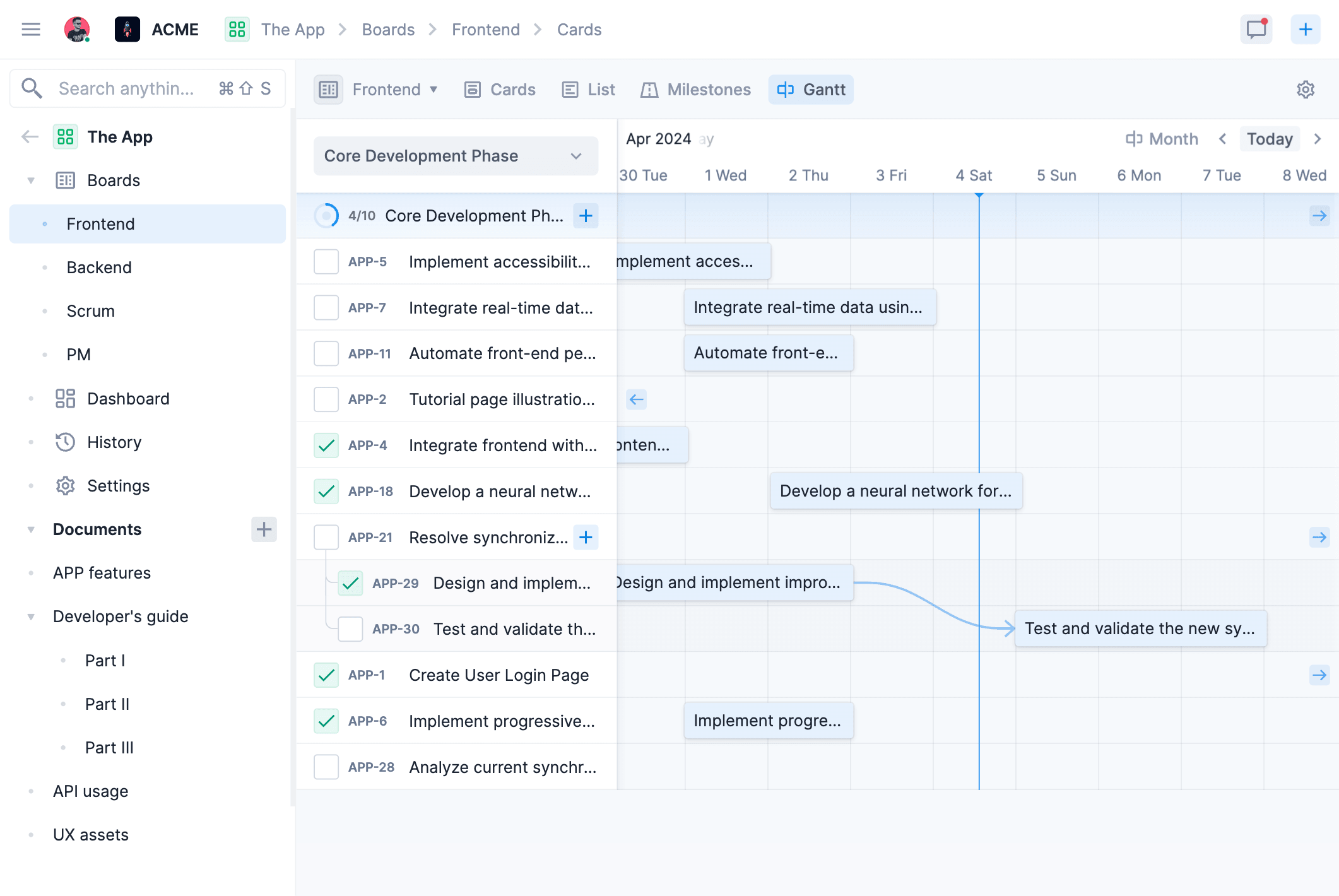Click the hamburger menu icon
Viewport: 1339px width, 896px height.
coord(30,29)
